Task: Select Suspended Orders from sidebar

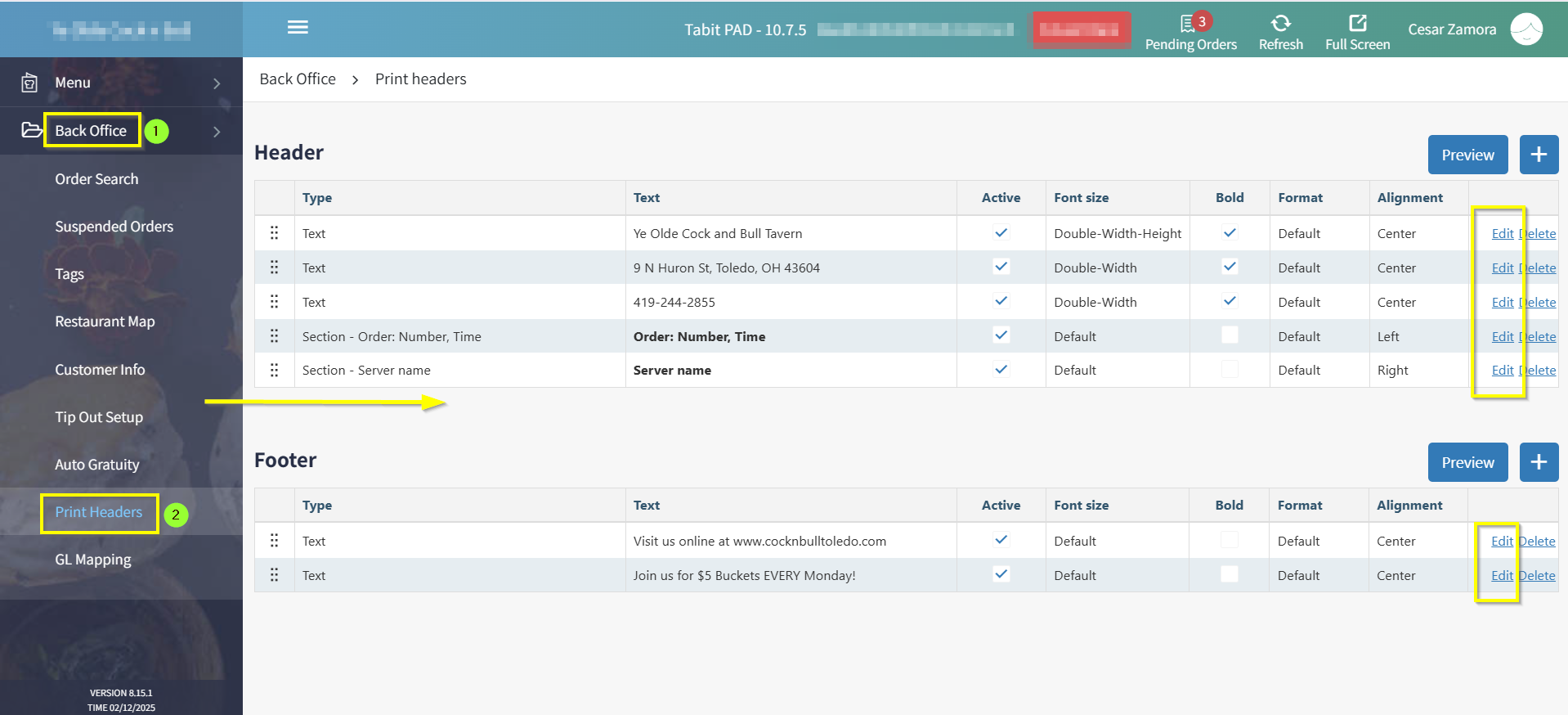Action: 114,227
